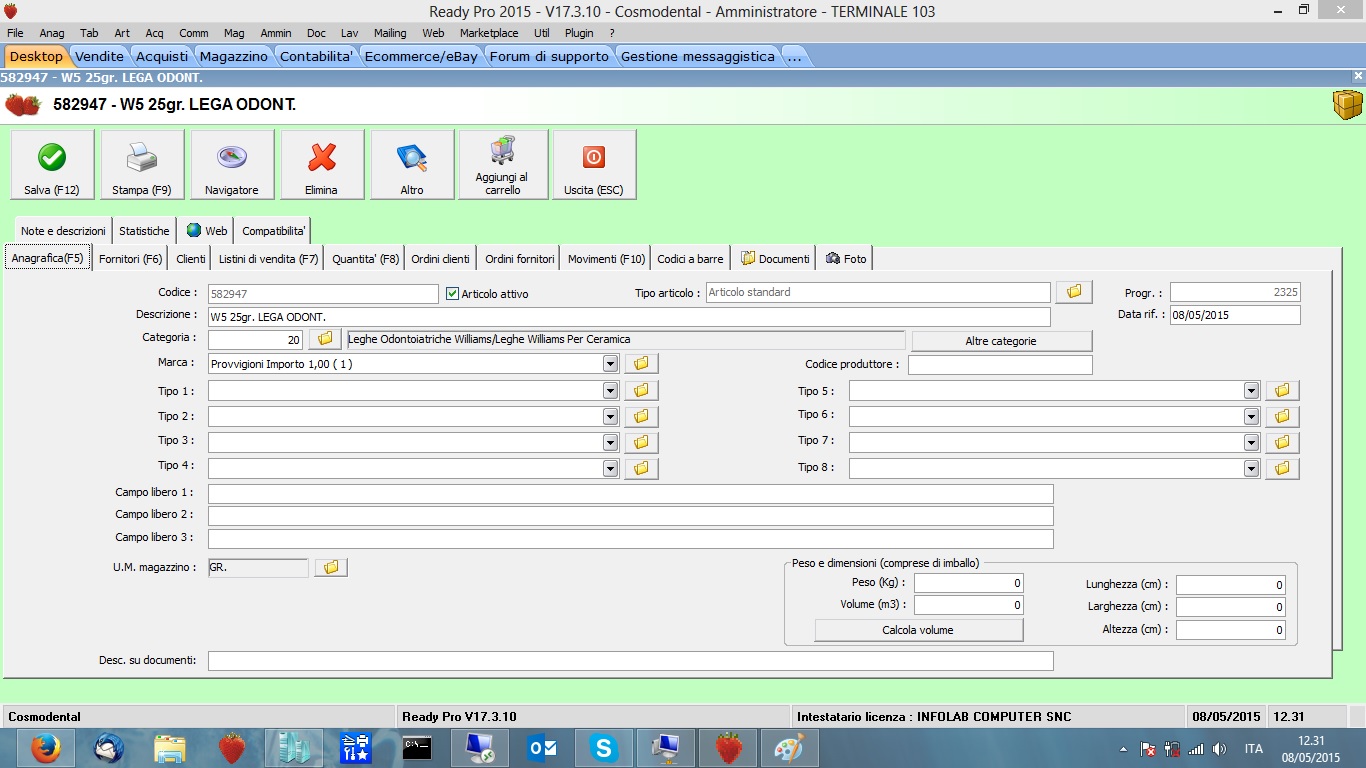The image size is (1366, 768).
Task: Open the Mag menu
Action: 234,33
